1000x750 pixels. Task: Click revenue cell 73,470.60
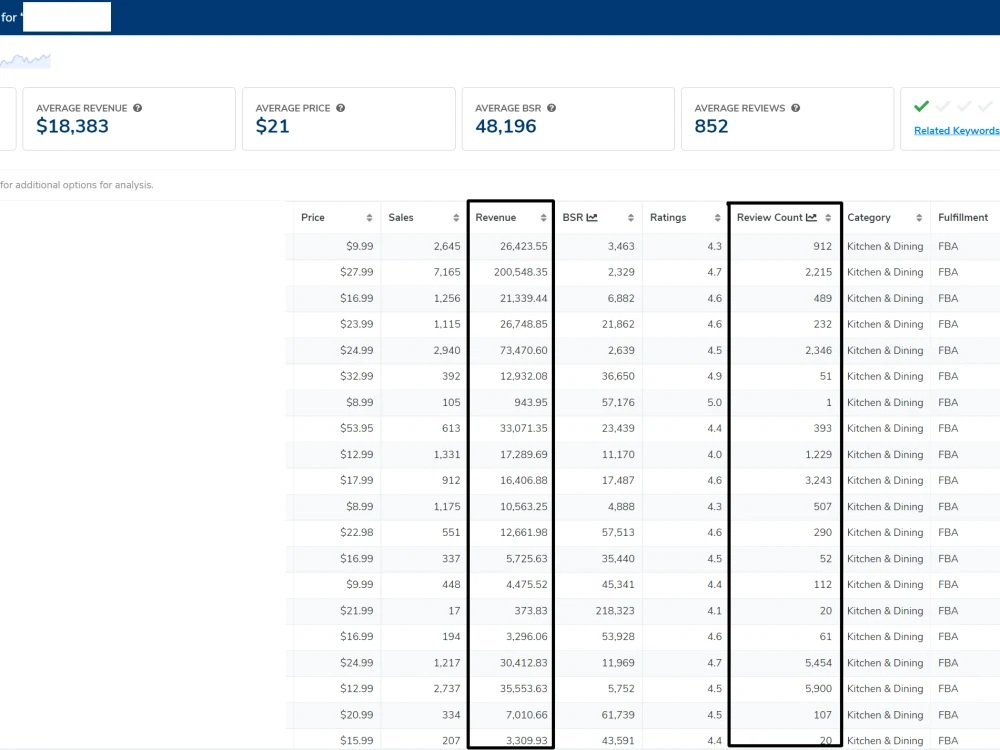[x=524, y=350]
